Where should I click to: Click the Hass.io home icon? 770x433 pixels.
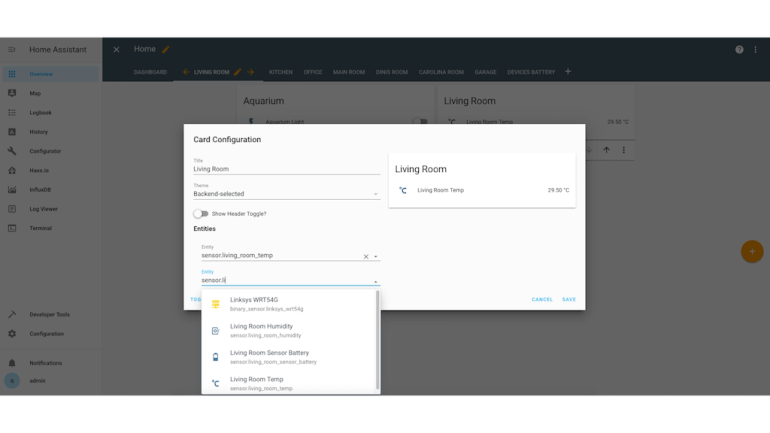point(12,170)
